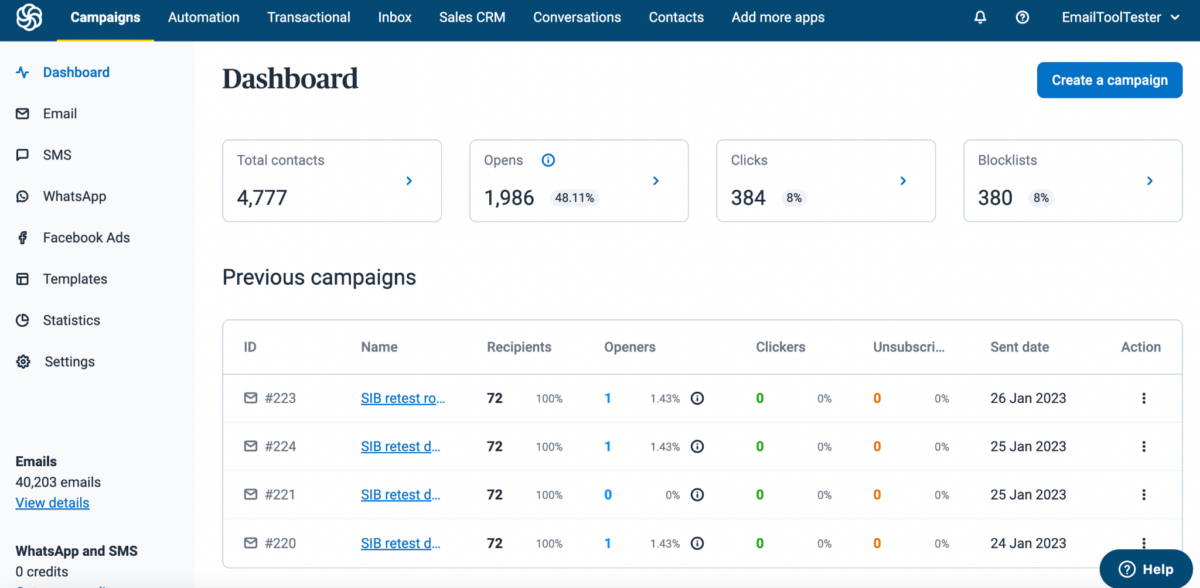Open the EmailToolTester account dropdown
The image size is (1200, 588).
click(1120, 17)
